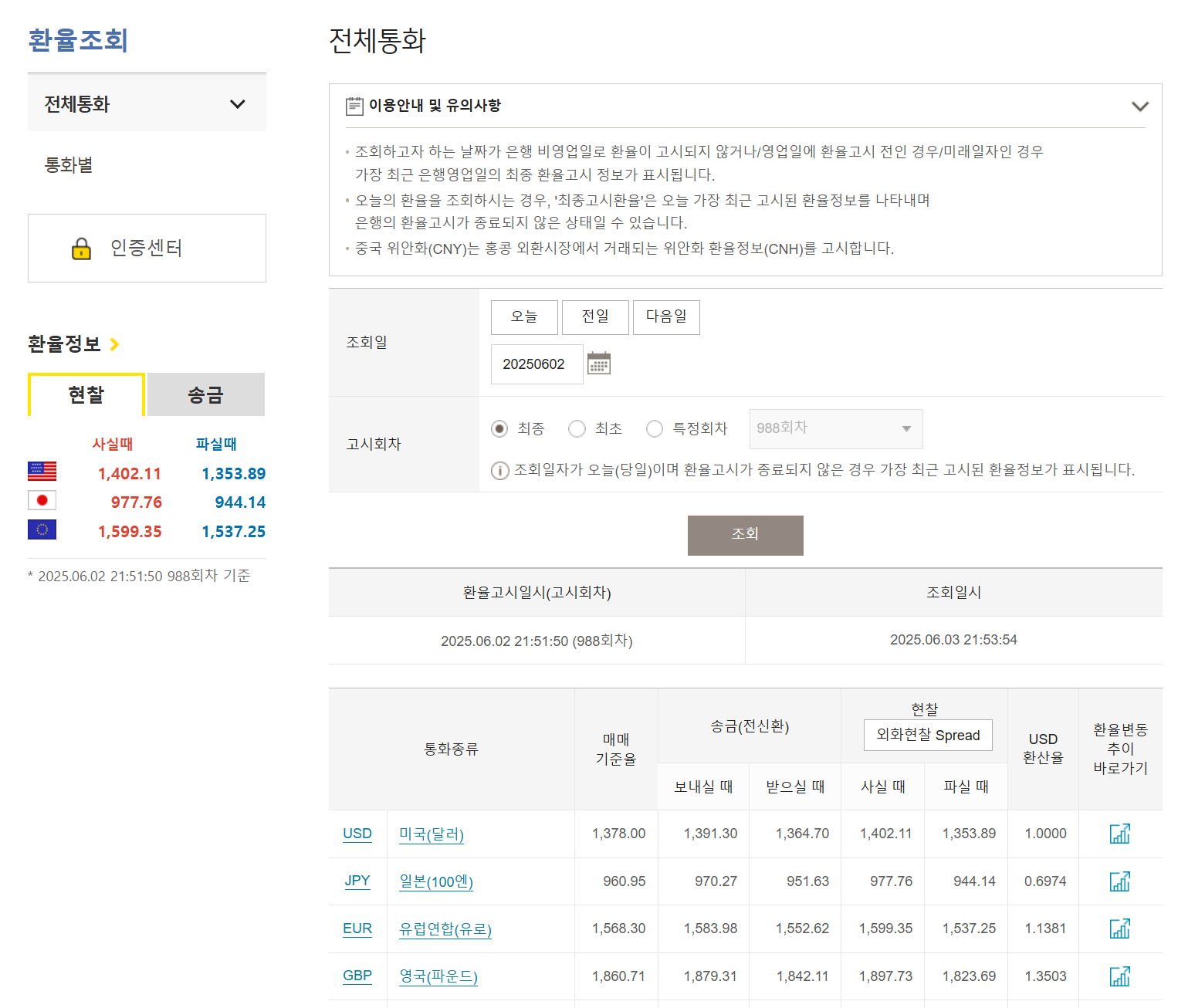Click the 인증센터 lock icon
The width and height of the screenshot is (1178, 1008).
[x=81, y=248]
